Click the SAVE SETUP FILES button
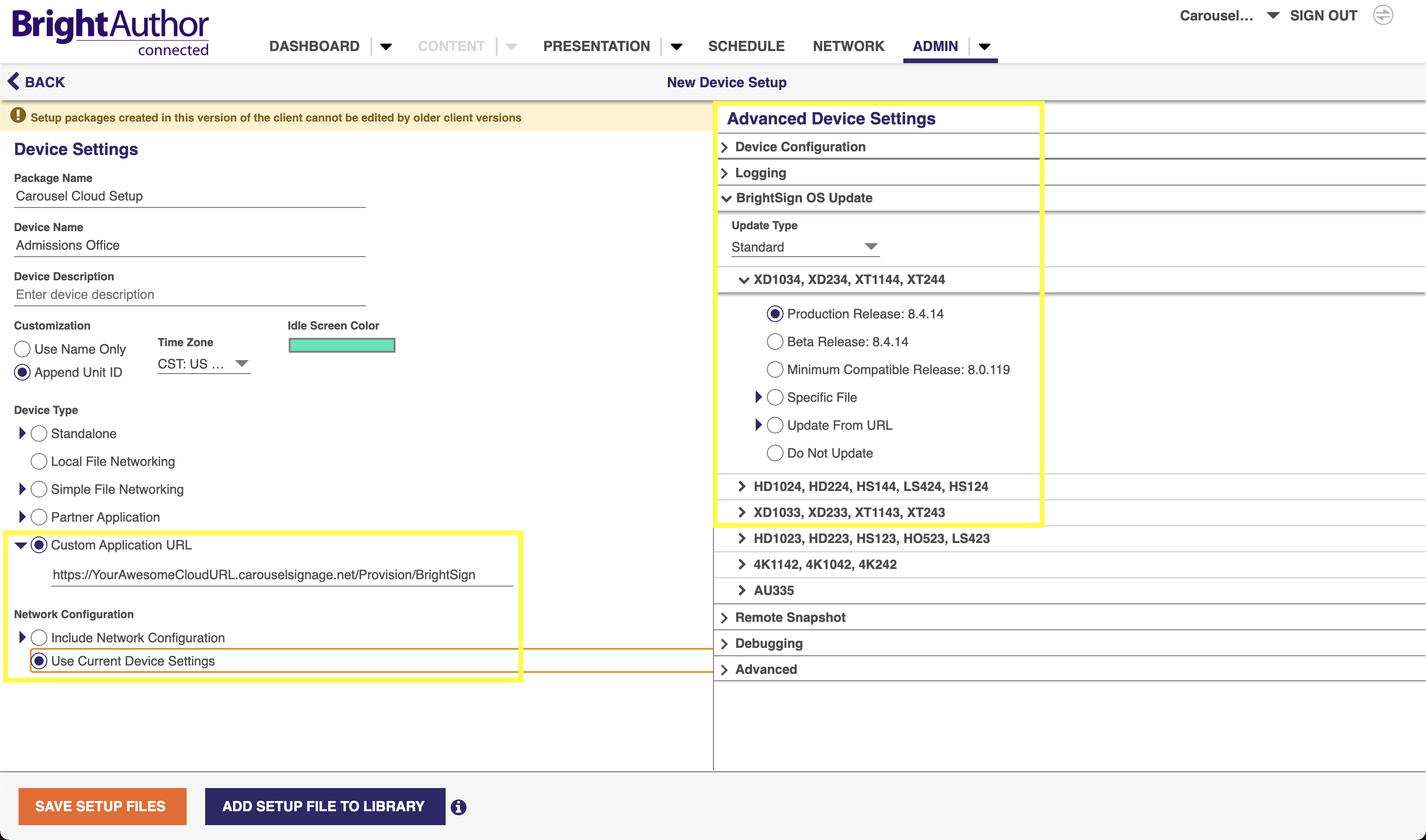1426x840 pixels. (103, 806)
